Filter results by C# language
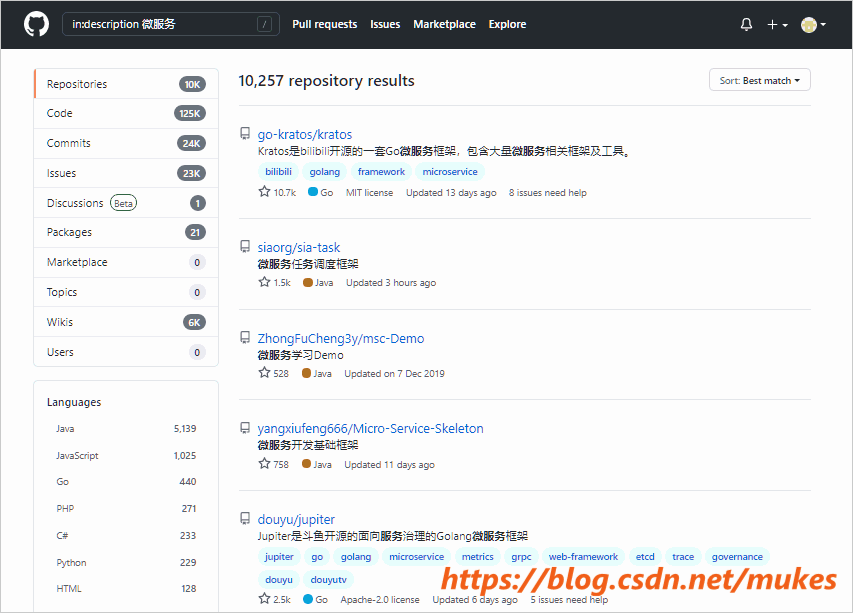The image size is (853, 613). (x=126, y=535)
